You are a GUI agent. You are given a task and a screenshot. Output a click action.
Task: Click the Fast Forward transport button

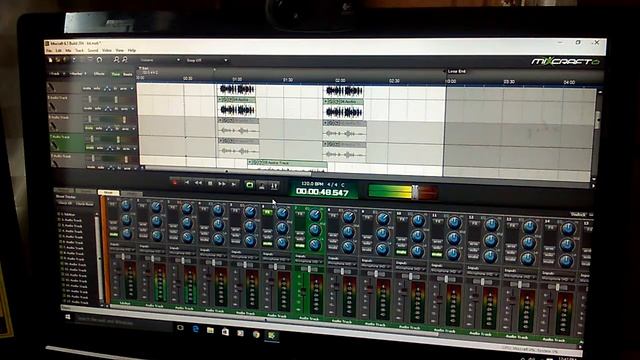click(x=222, y=184)
